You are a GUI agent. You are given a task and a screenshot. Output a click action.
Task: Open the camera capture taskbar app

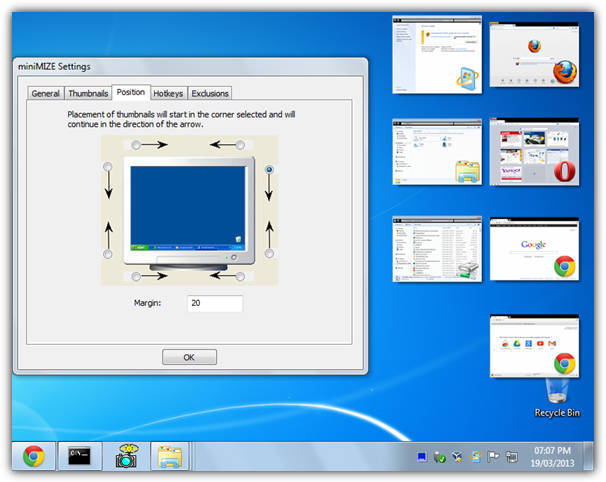tap(126, 456)
